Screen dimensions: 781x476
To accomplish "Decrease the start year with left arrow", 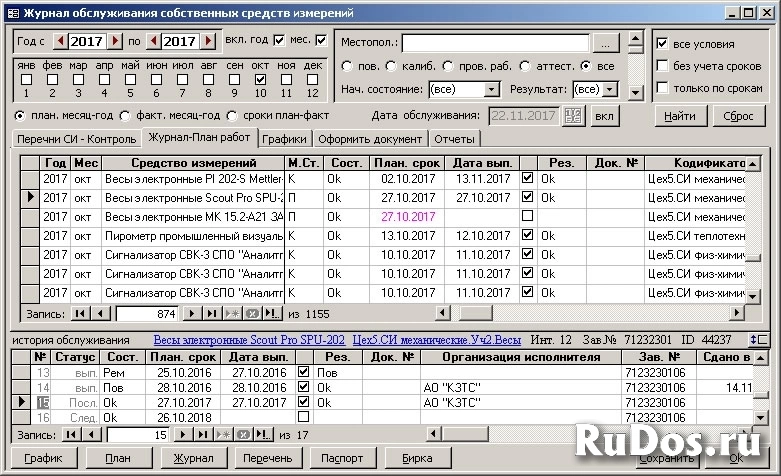I will pos(60,41).
